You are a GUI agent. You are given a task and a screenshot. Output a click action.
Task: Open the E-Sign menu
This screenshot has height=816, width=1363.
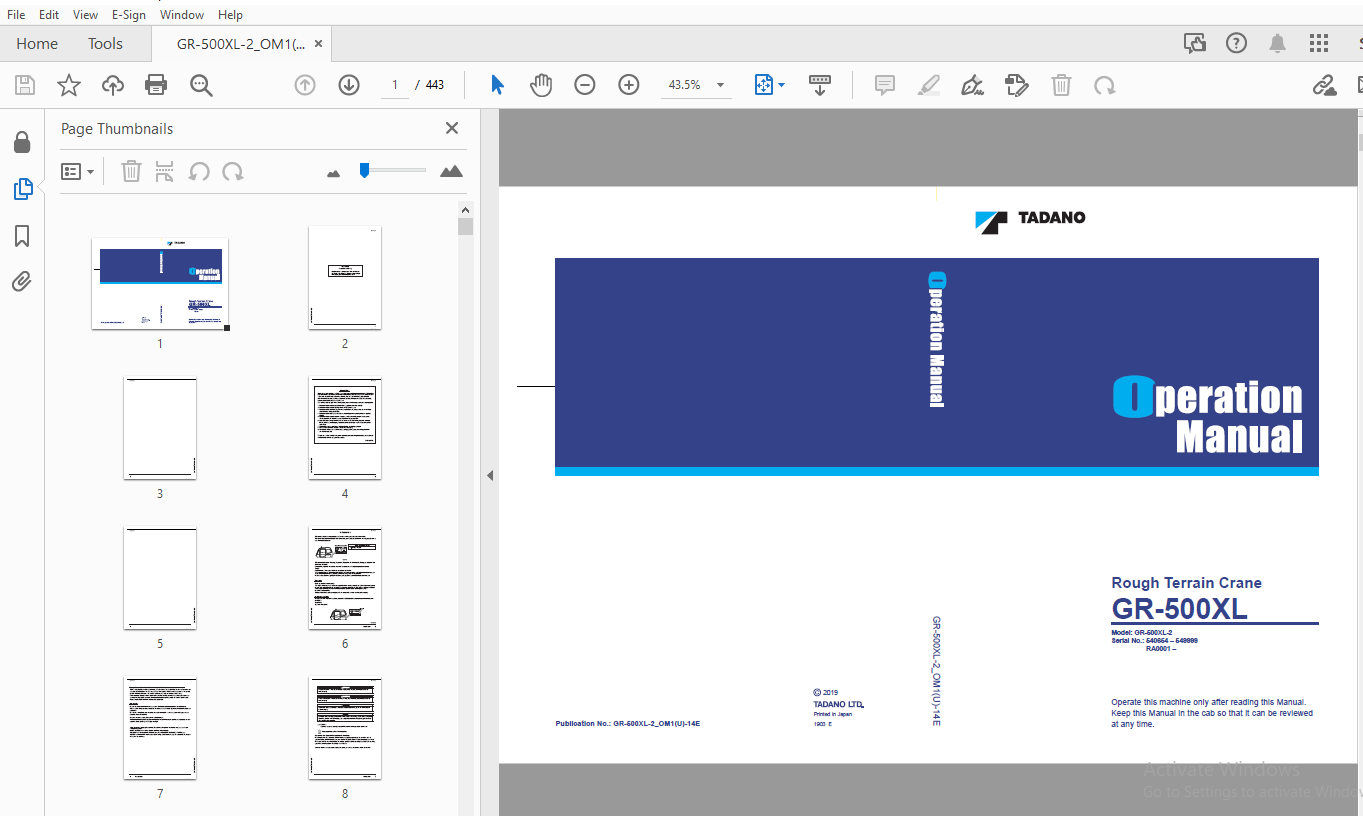pyautogui.click(x=128, y=14)
